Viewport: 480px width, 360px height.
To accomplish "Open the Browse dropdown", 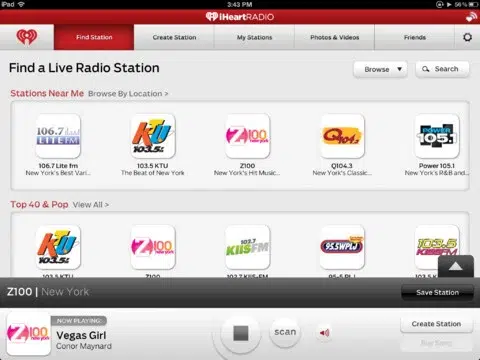I will click(x=380, y=69).
